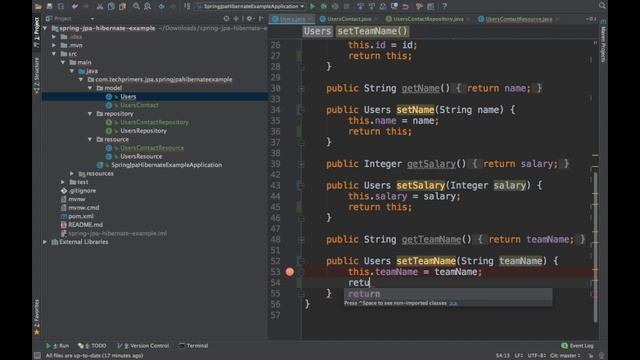The image size is (640, 360).
Task: Collapse the repository package
Action: [x=90, y=114]
